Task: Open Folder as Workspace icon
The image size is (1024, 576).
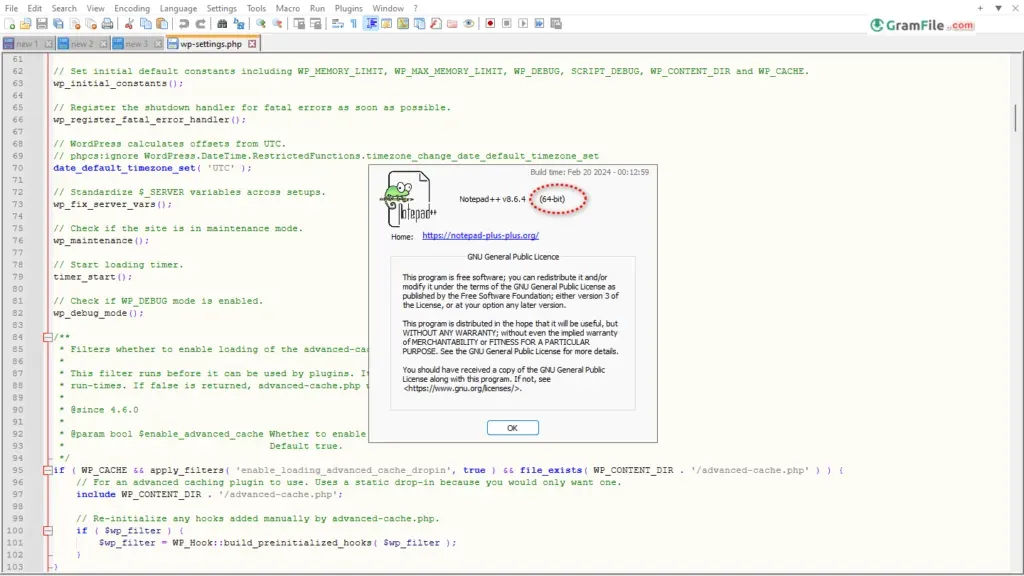Action: [x=452, y=24]
